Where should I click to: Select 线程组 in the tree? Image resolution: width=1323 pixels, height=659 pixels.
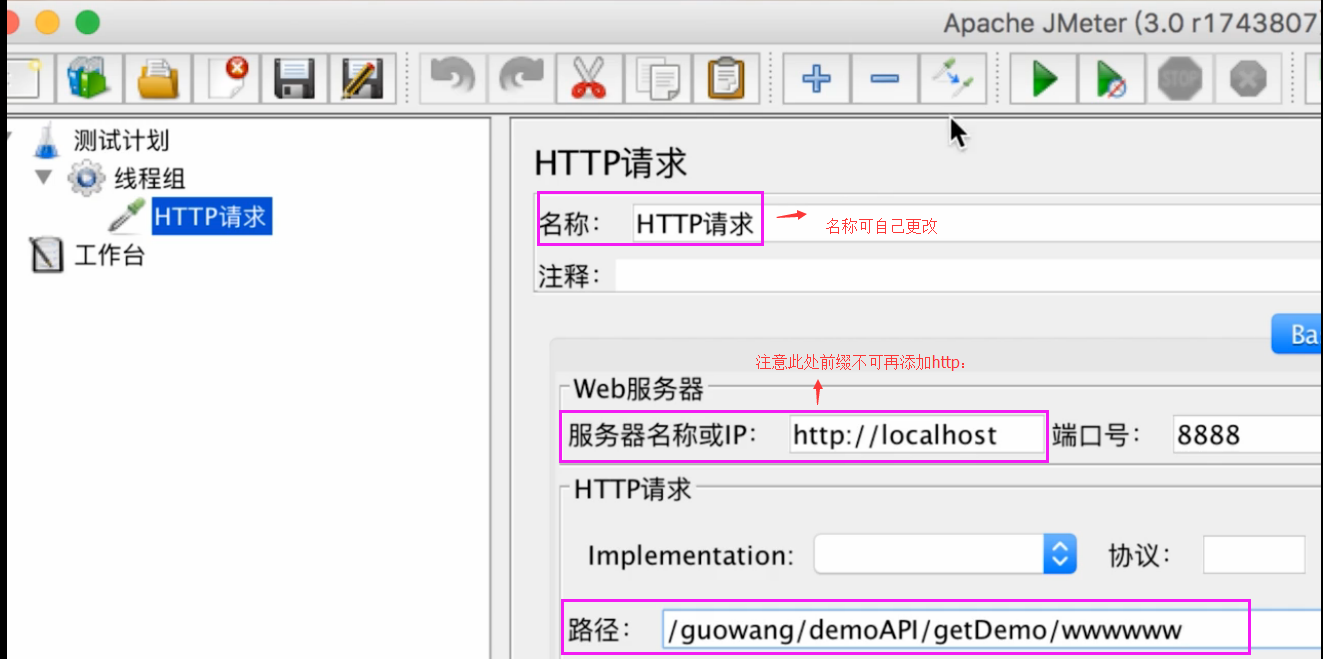[149, 178]
